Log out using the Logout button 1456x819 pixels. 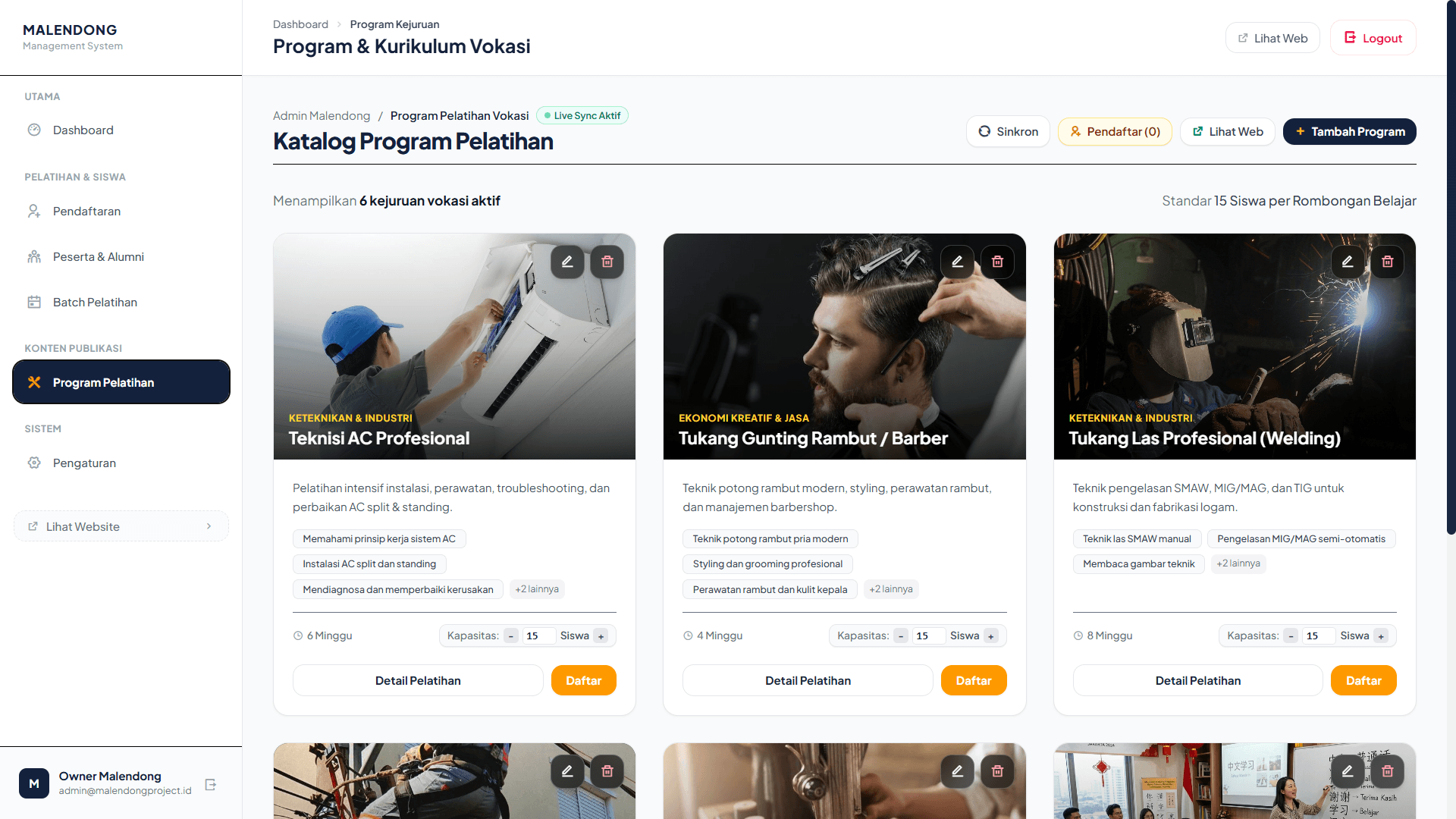point(1373,38)
